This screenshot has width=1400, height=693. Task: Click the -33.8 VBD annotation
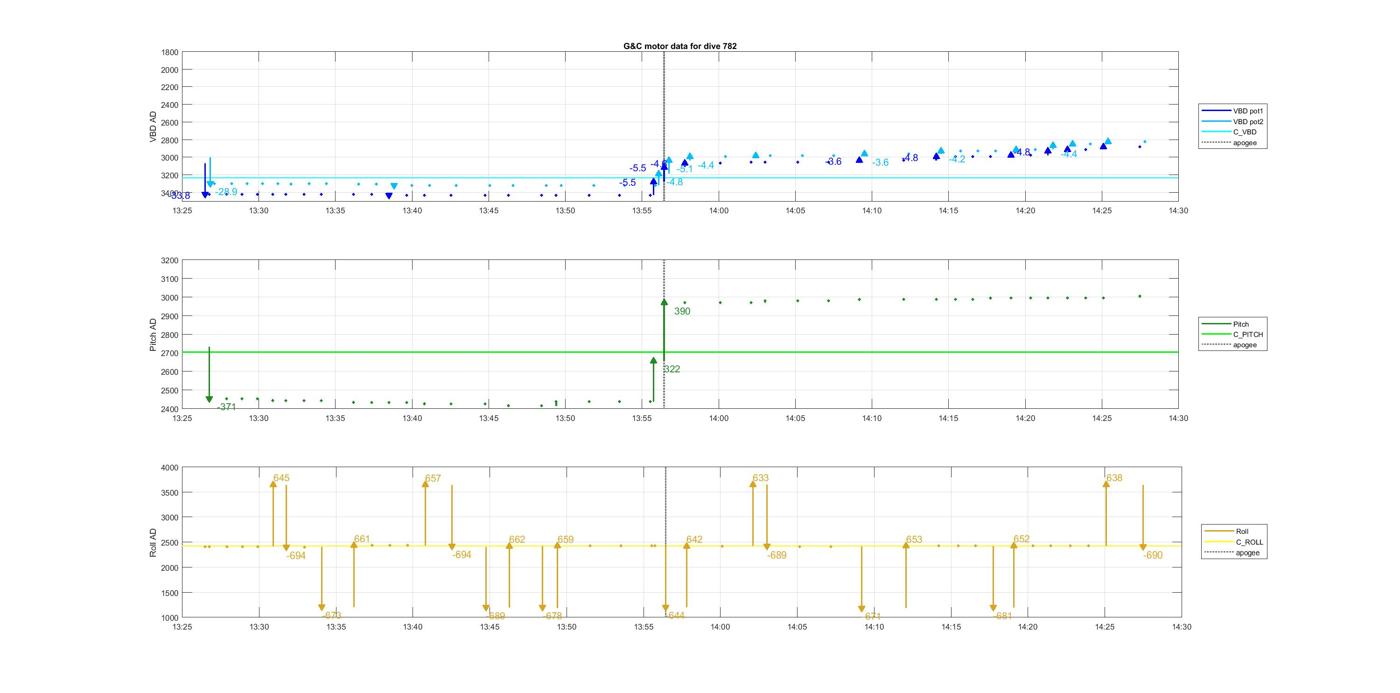180,196
